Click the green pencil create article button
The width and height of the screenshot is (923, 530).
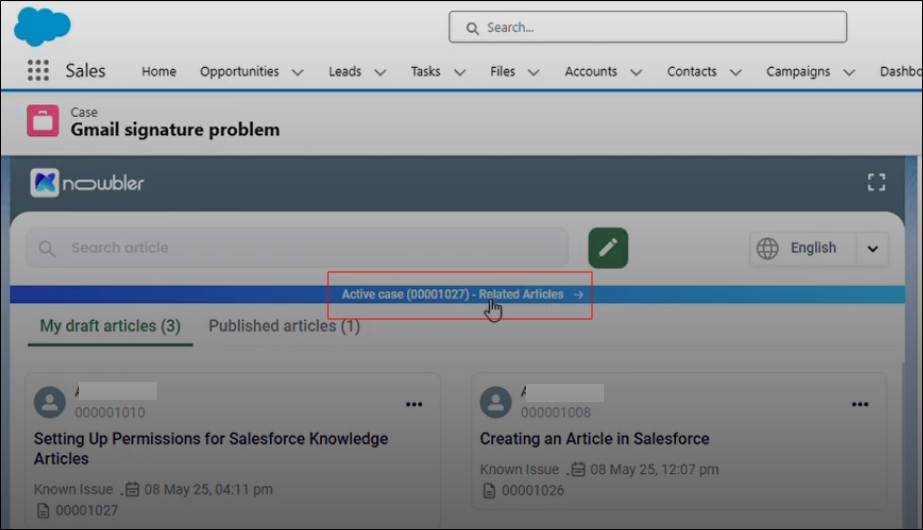(608, 248)
